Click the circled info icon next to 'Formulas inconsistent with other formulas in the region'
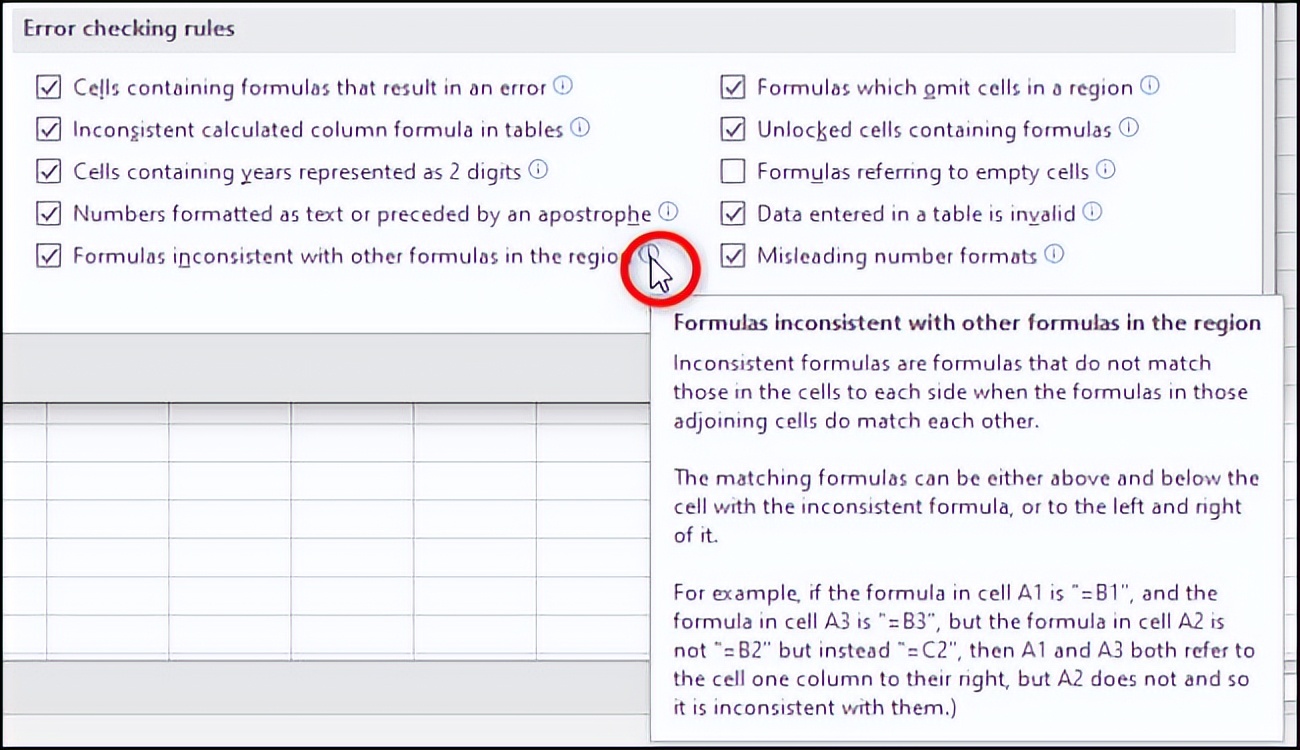The image size is (1300, 750). point(652,254)
